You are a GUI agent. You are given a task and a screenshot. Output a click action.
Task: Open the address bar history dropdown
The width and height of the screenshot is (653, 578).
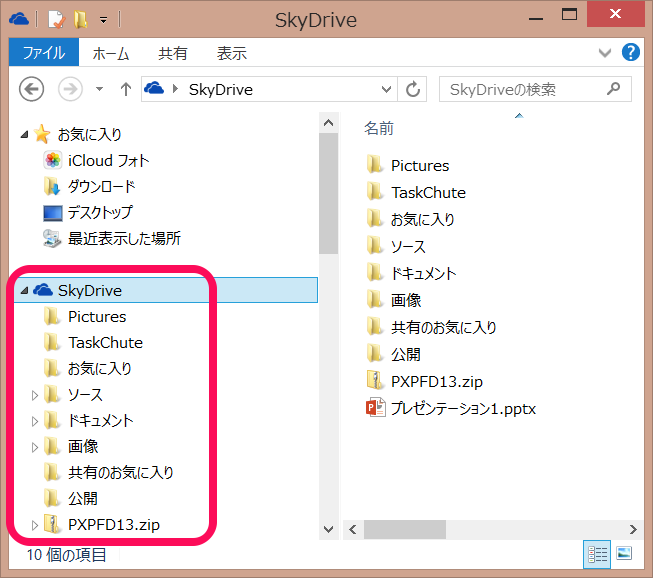coord(386,89)
